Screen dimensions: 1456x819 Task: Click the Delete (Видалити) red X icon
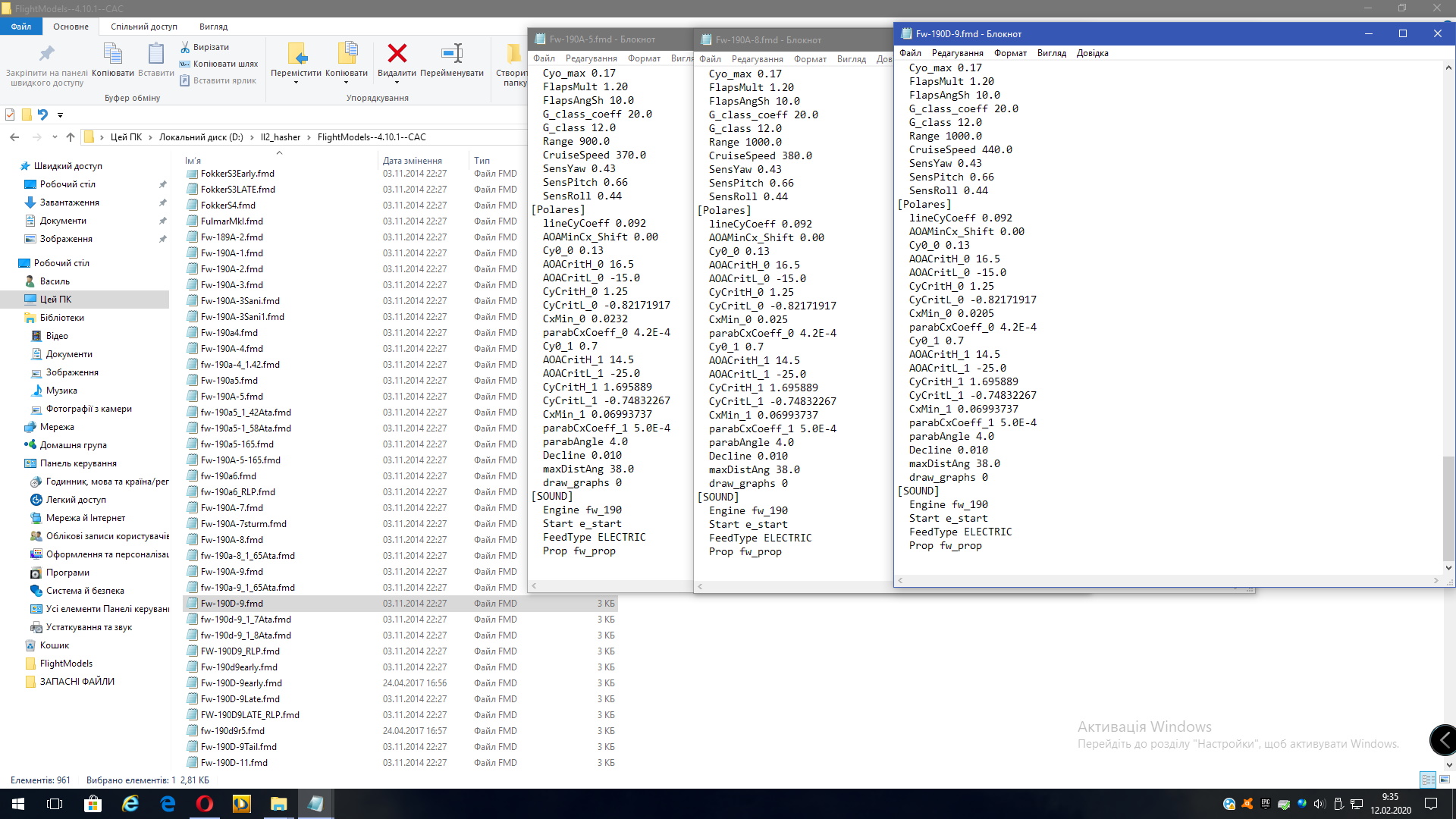point(397,53)
